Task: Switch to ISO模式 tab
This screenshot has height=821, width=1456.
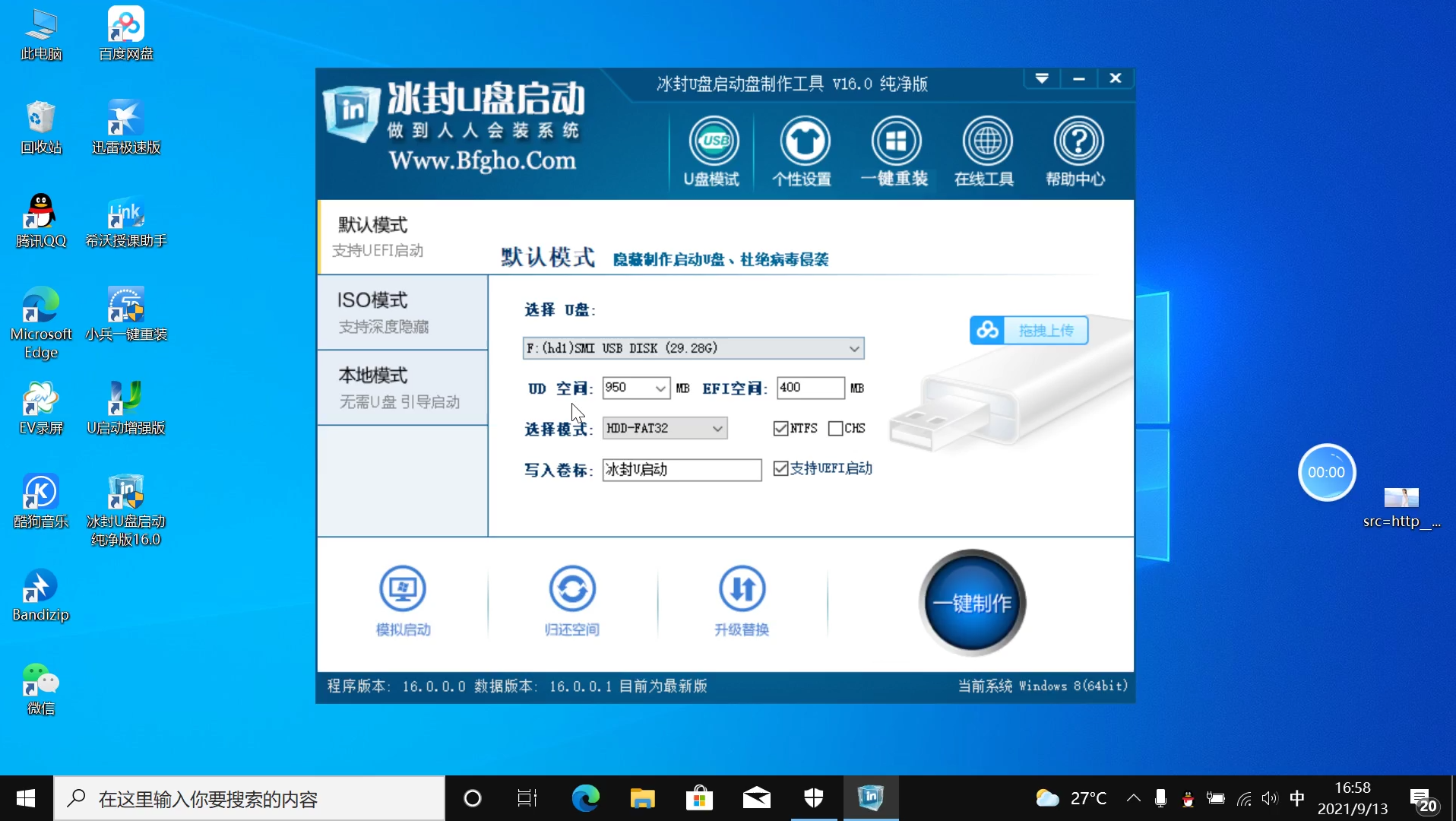Action: tap(403, 312)
